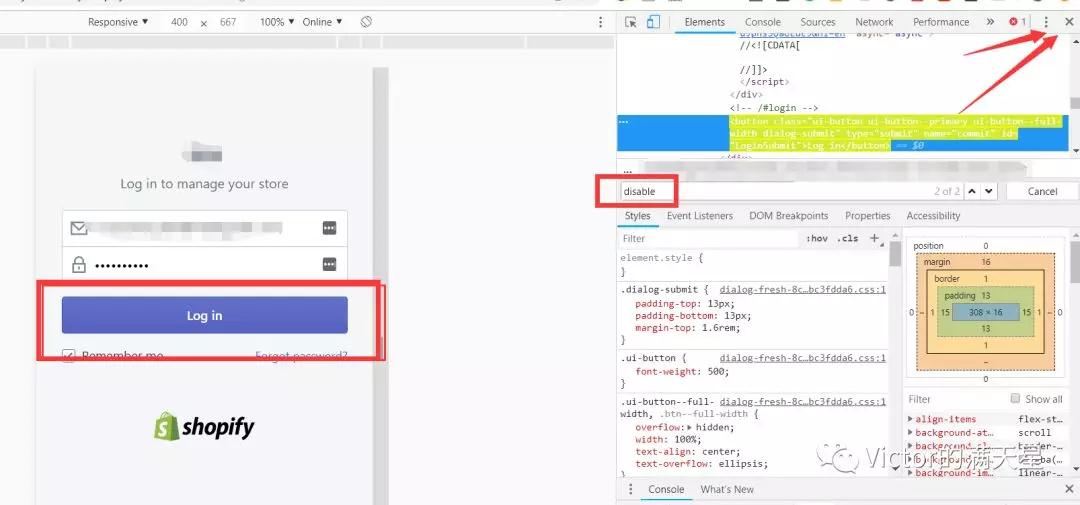Open the .dialog-submit rule's stylesheet link

[802, 289]
